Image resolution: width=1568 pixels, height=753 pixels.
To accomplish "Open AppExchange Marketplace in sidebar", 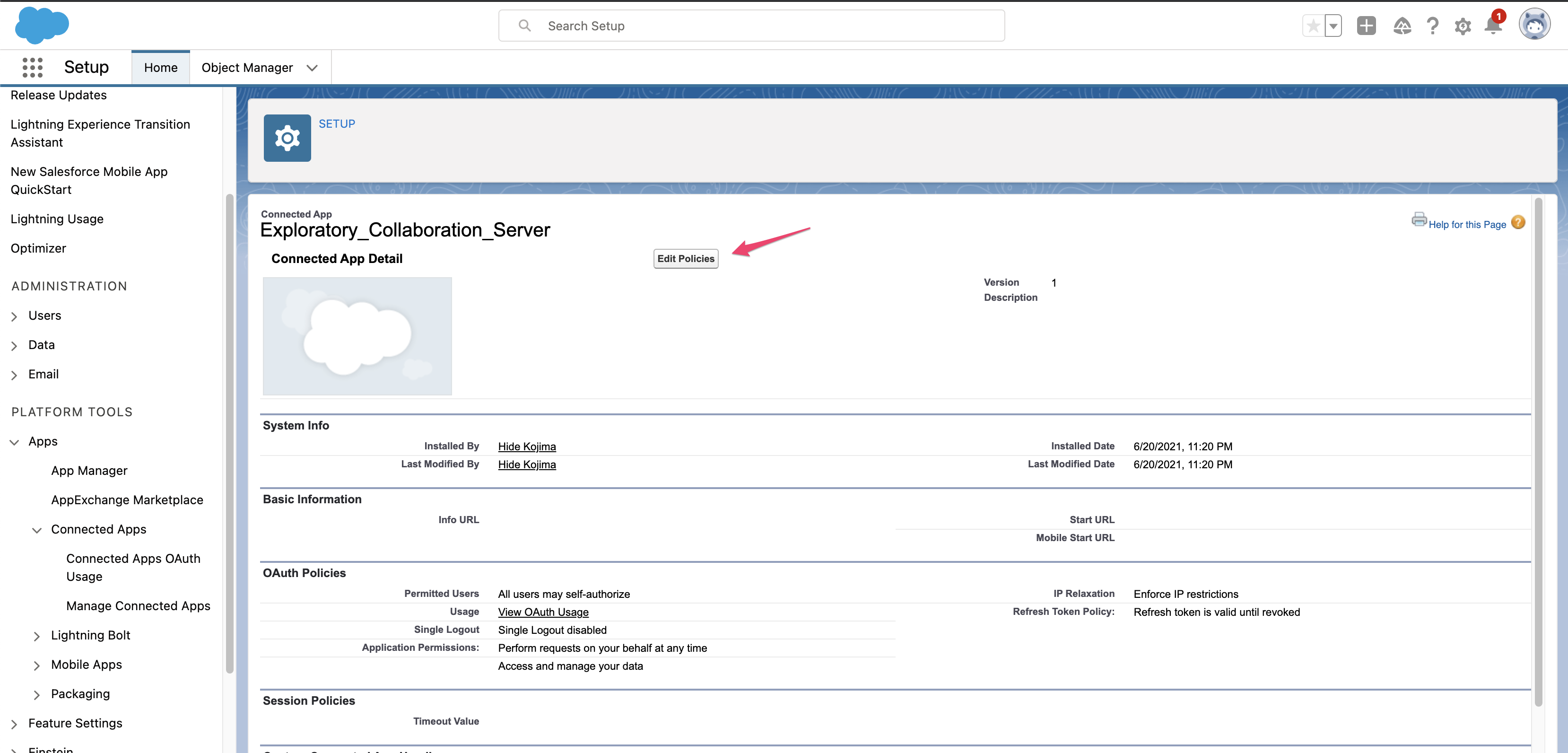I will 127,500.
